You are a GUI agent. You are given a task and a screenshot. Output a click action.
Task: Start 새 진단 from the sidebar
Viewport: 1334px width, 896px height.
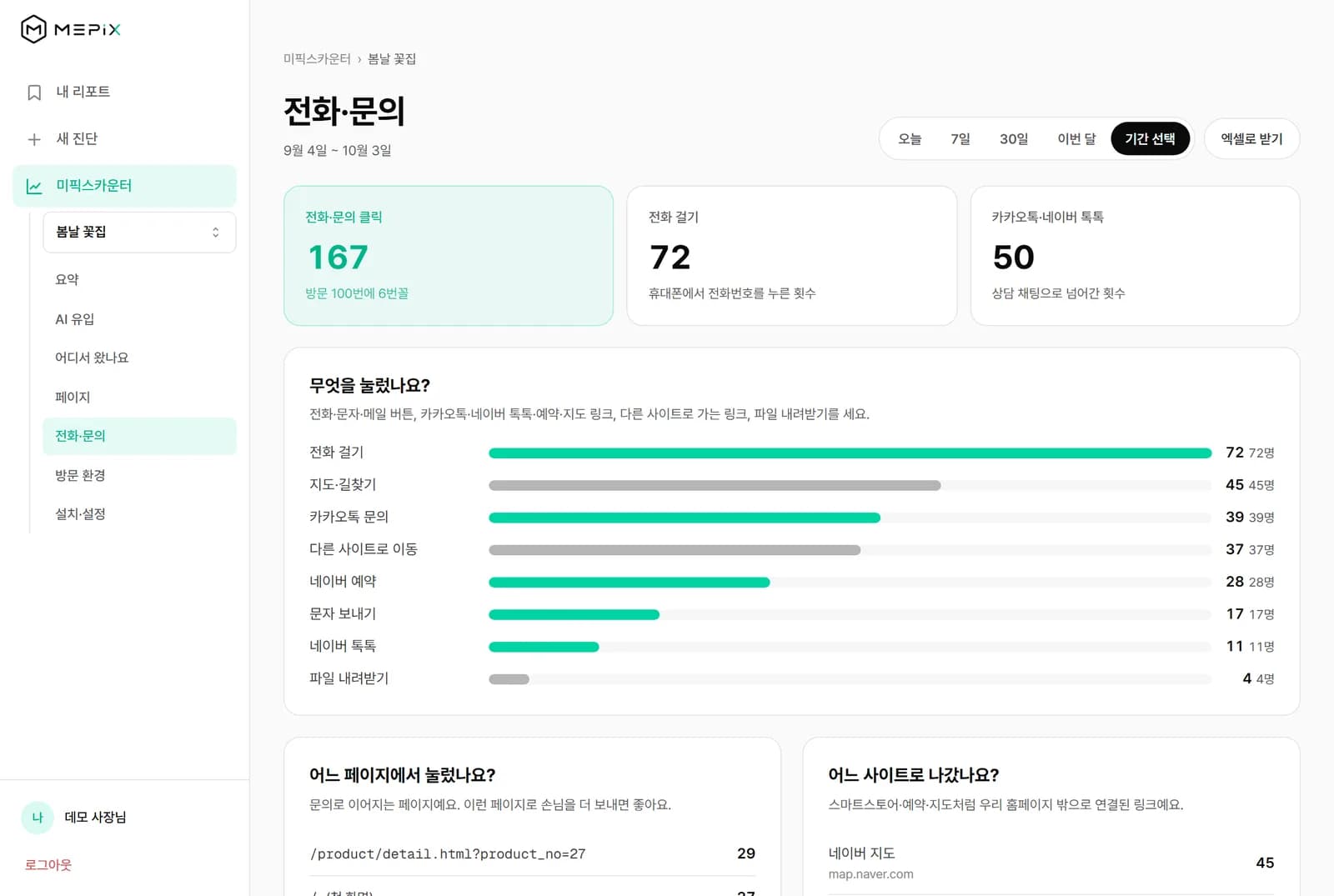tap(125, 138)
